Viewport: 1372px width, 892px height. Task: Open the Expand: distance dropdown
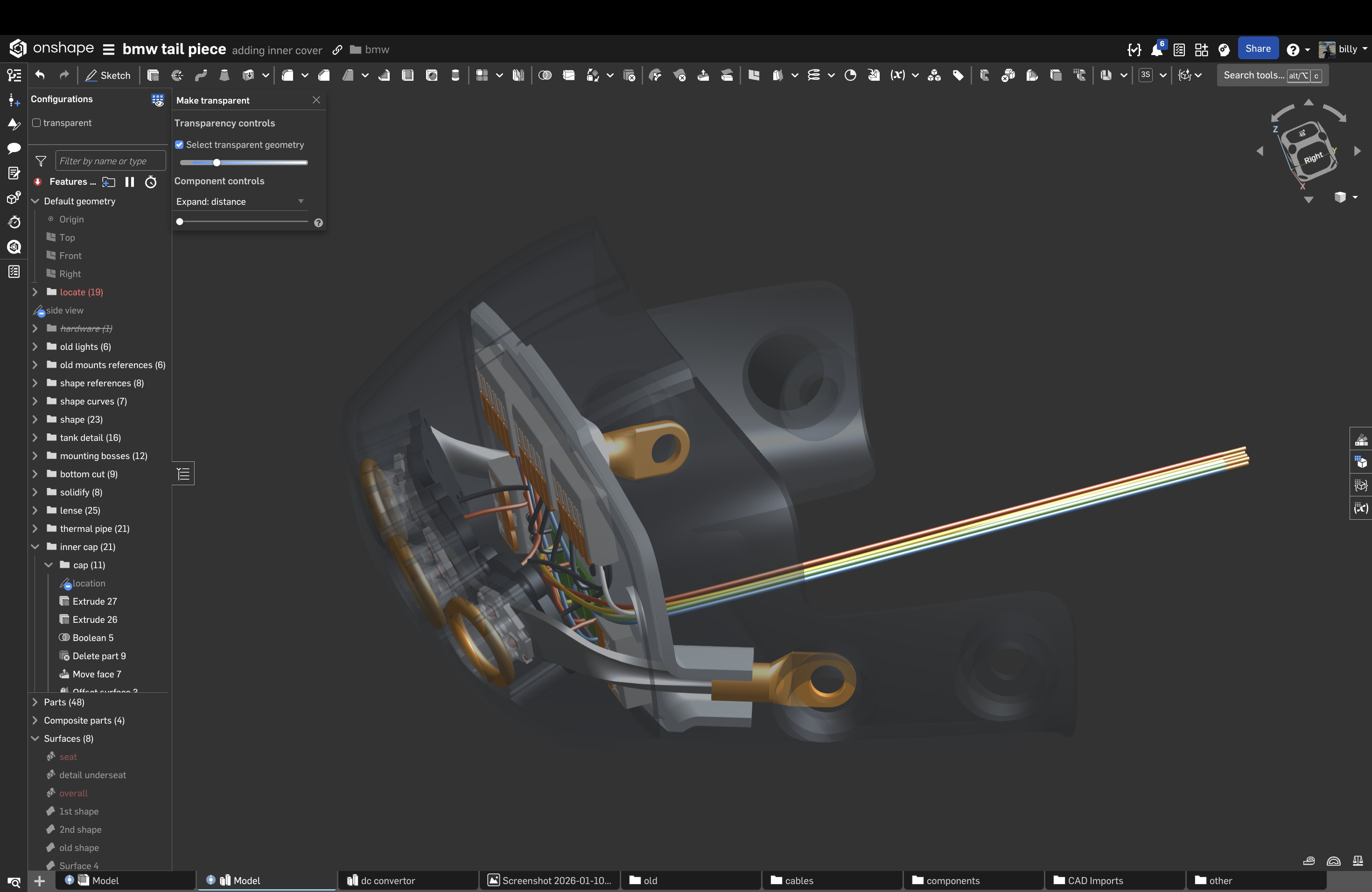tap(240, 201)
